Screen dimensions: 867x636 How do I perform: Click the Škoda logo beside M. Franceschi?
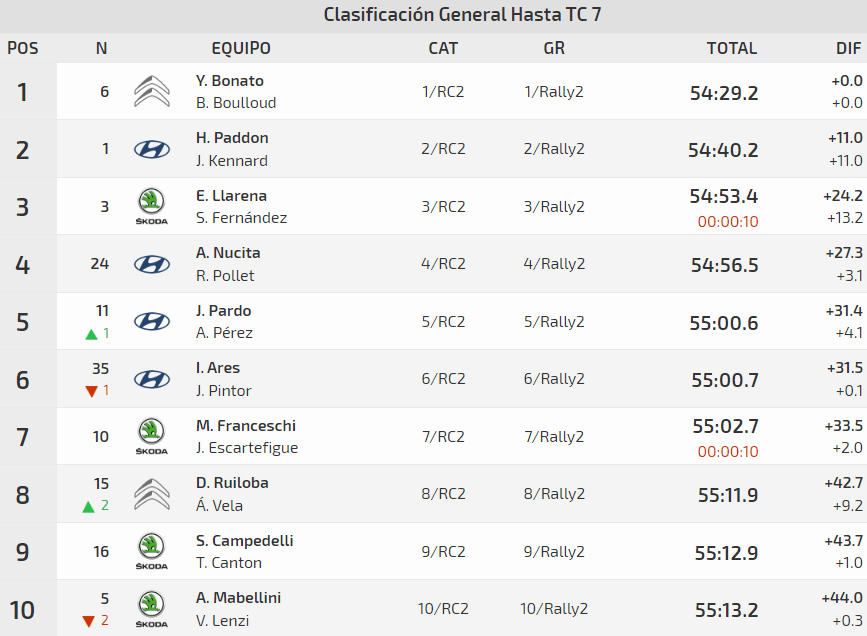coord(152,437)
